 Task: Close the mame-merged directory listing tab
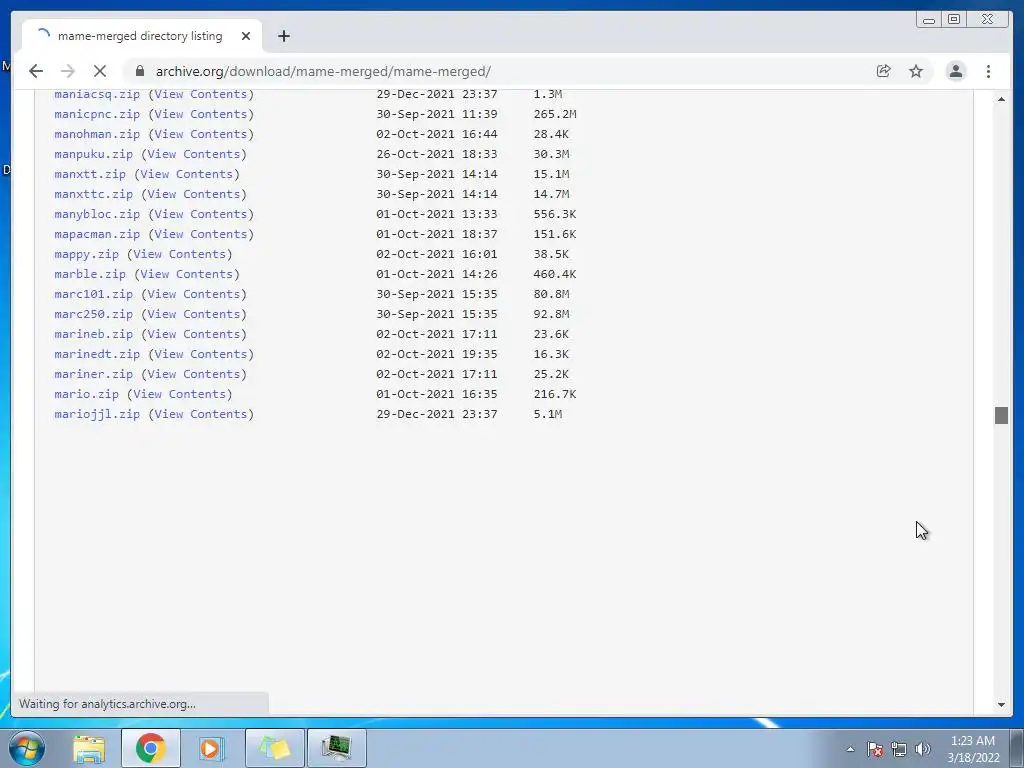246,36
